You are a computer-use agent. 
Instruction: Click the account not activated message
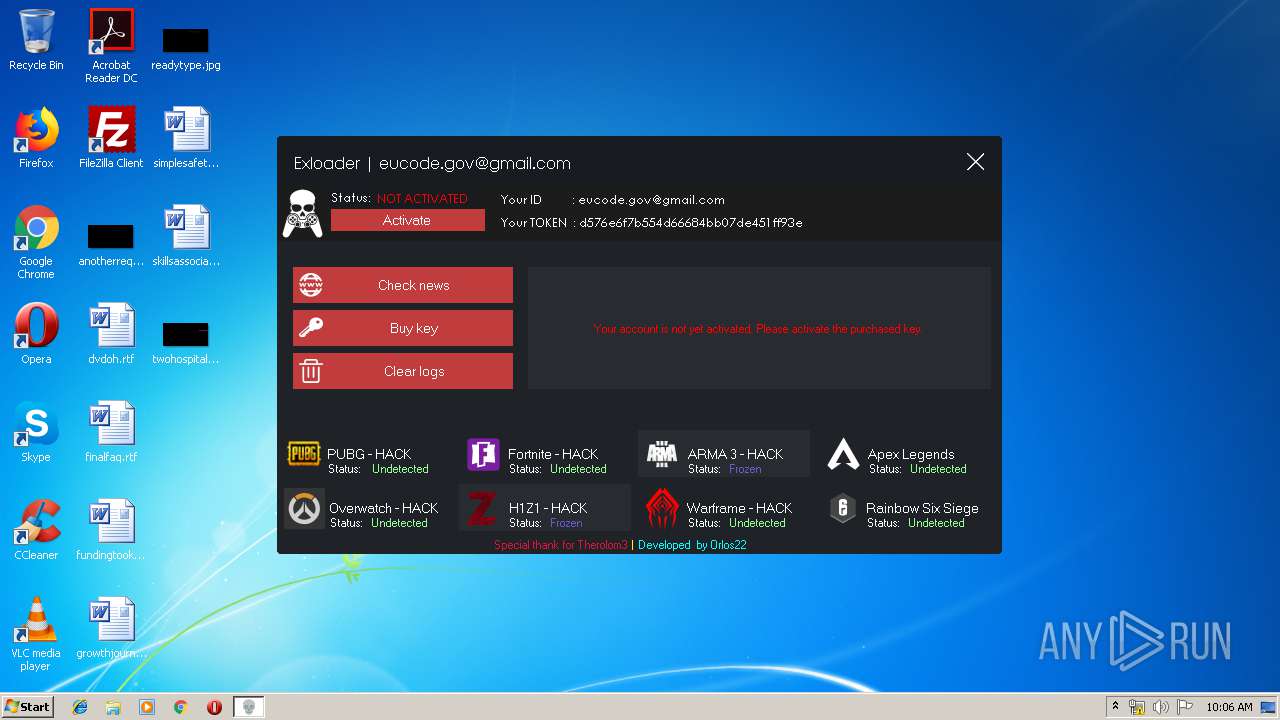pyautogui.click(x=758, y=328)
